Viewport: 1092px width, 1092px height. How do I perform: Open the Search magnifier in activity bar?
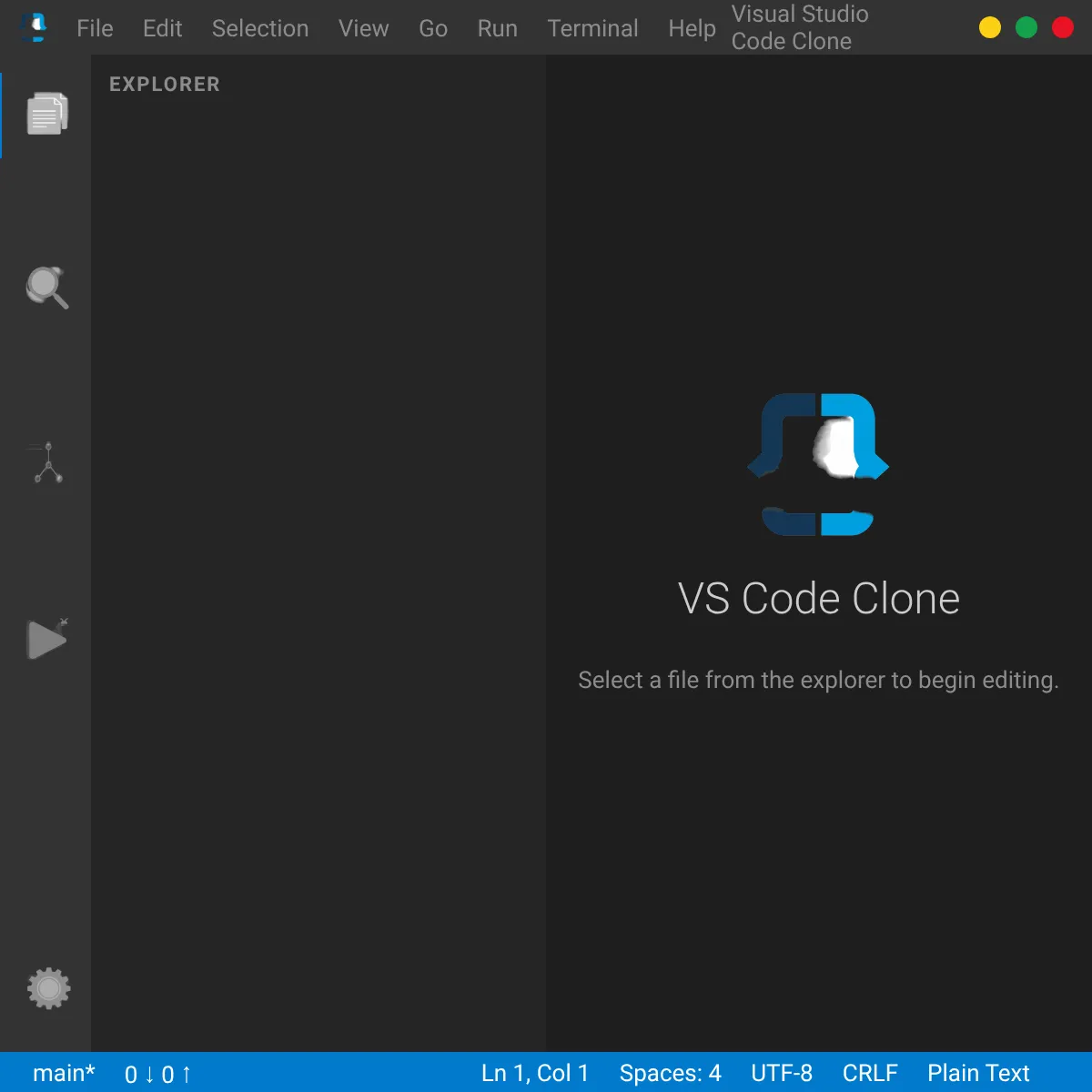point(46,288)
